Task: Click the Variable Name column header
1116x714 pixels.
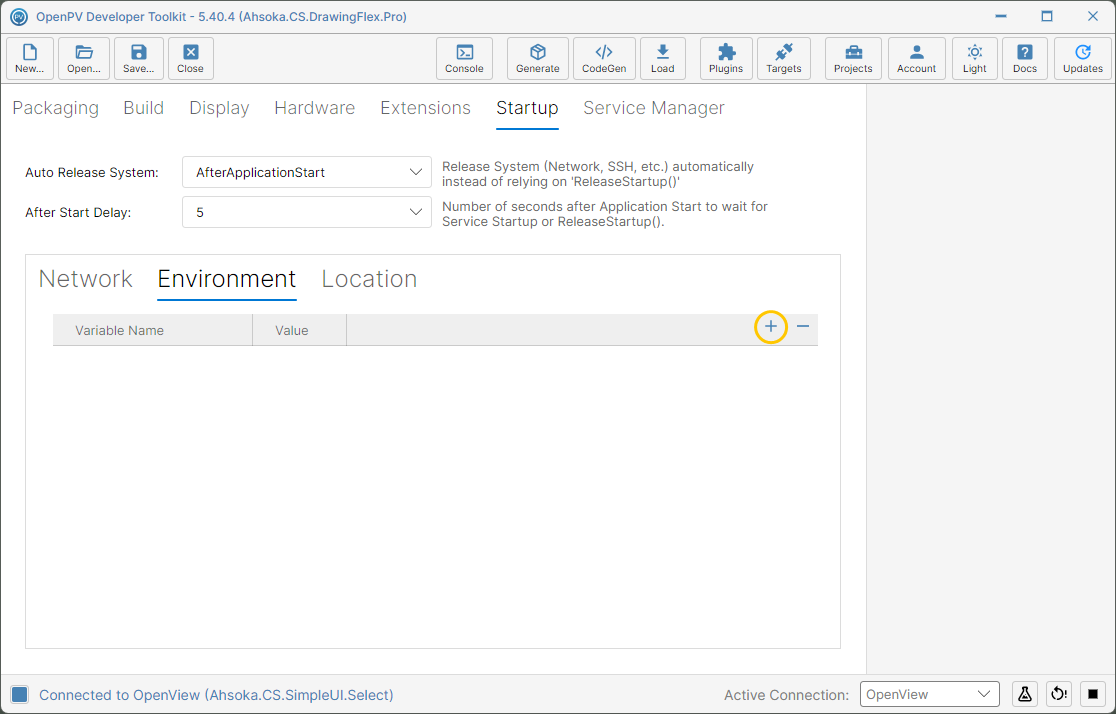Action: coord(153,330)
